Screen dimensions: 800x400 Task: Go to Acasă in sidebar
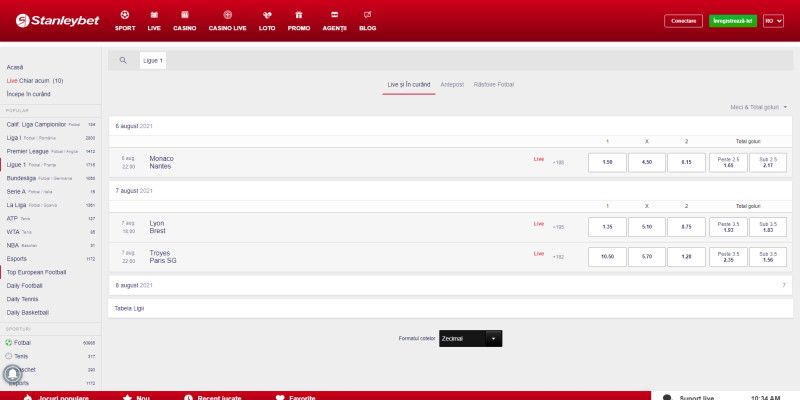pyautogui.click(x=15, y=67)
